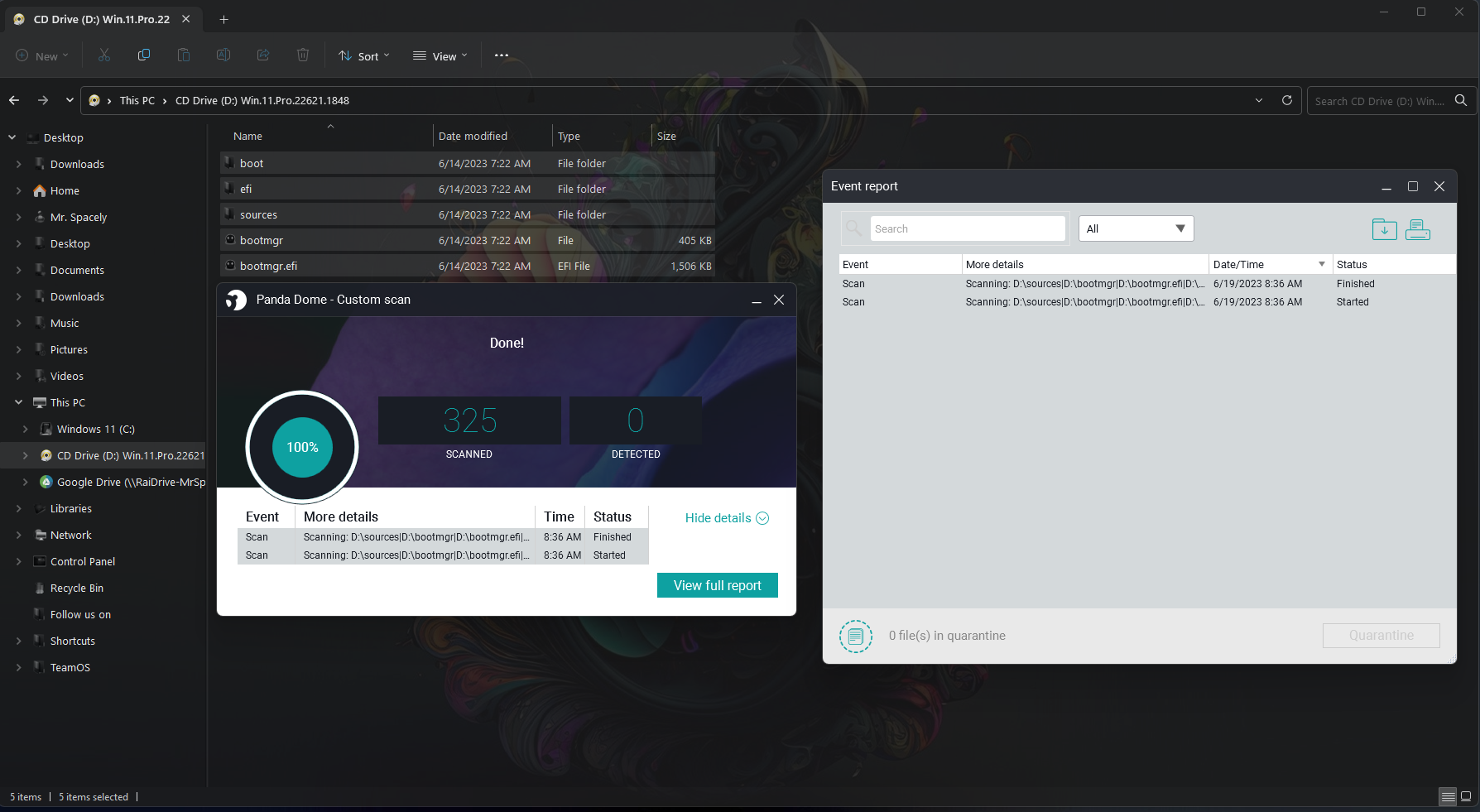Screen dimensions: 1480x812
Task: Open the View dropdown
Action: pyautogui.click(x=440, y=56)
